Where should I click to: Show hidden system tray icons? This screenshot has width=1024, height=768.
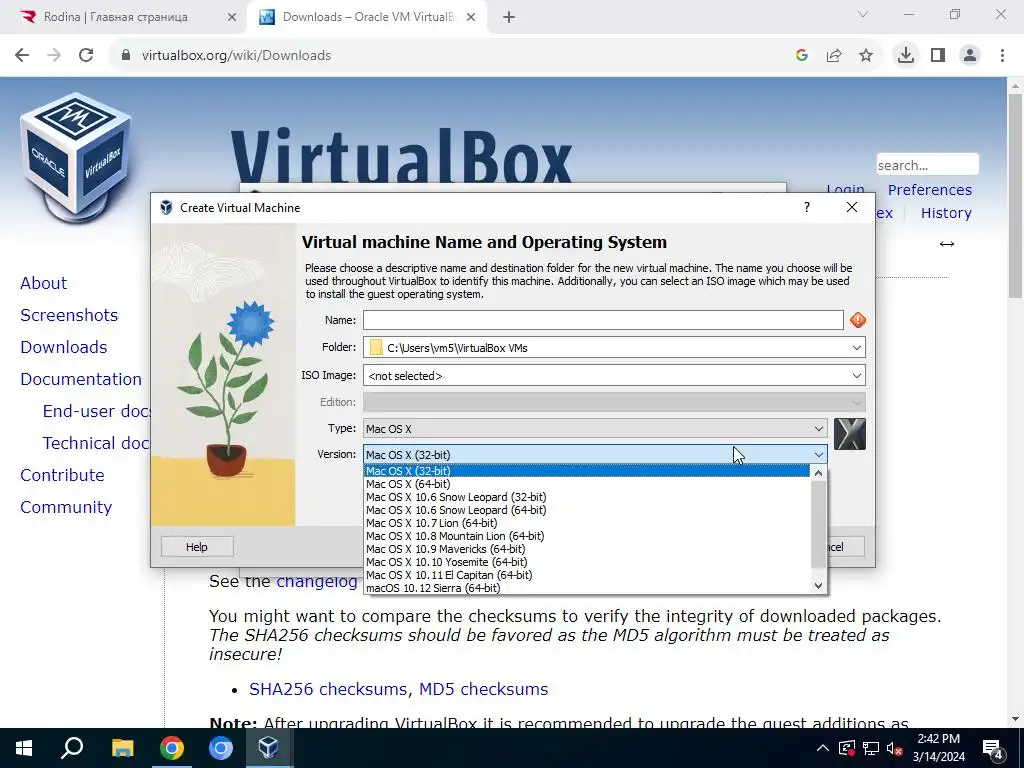[823, 748]
